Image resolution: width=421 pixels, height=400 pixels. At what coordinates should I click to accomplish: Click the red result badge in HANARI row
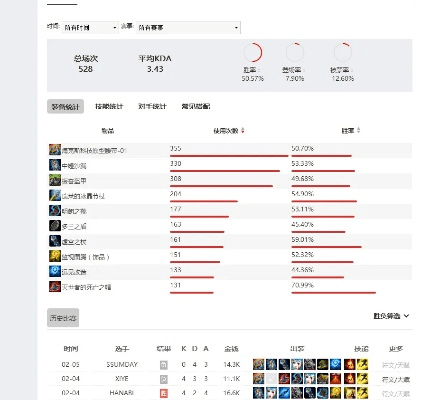click(x=164, y=393)
